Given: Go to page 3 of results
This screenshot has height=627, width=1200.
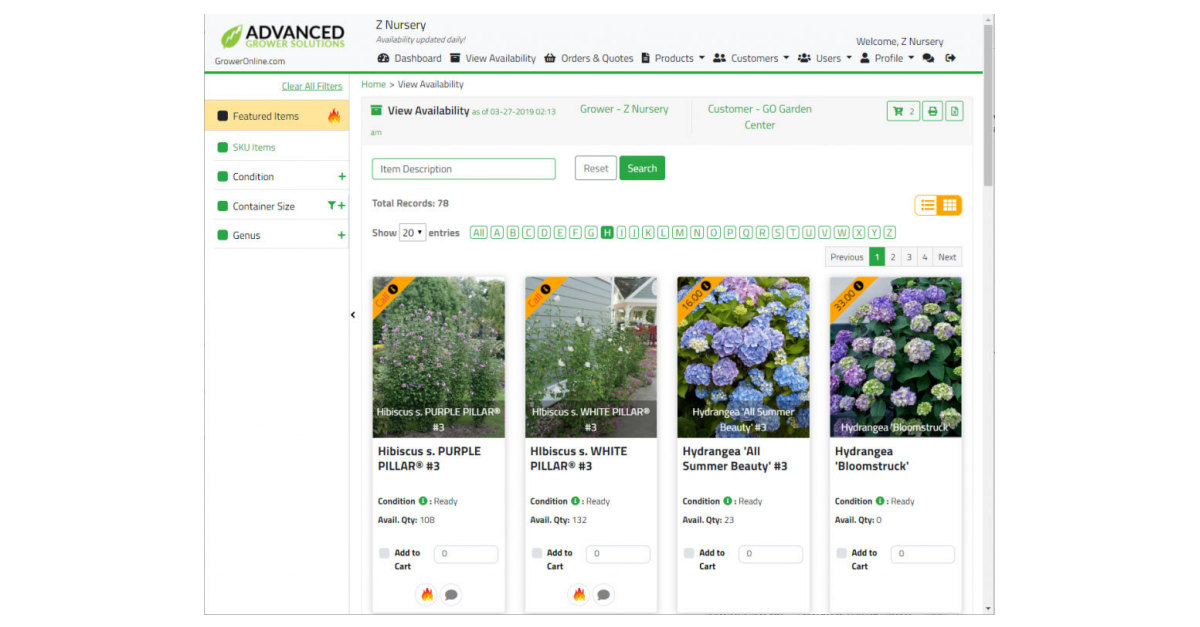Looking at the screenshot, I should click(x=908, y=257).
